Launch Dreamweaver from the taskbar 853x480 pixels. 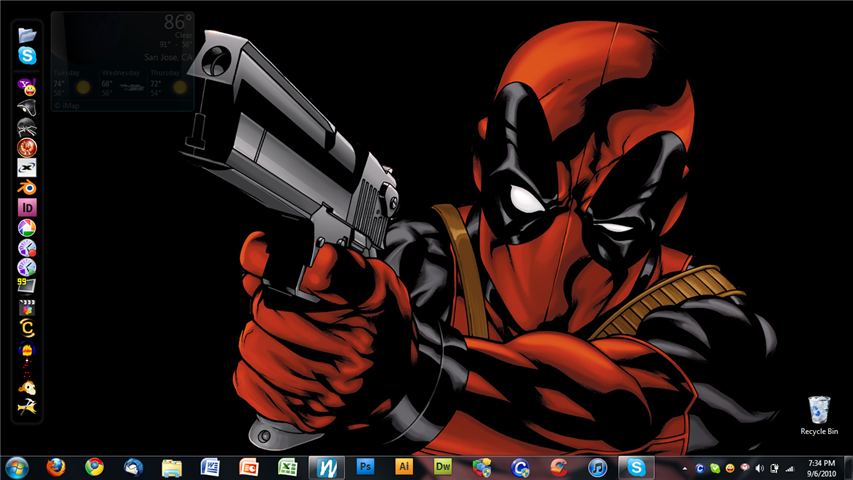coord(442,466)
